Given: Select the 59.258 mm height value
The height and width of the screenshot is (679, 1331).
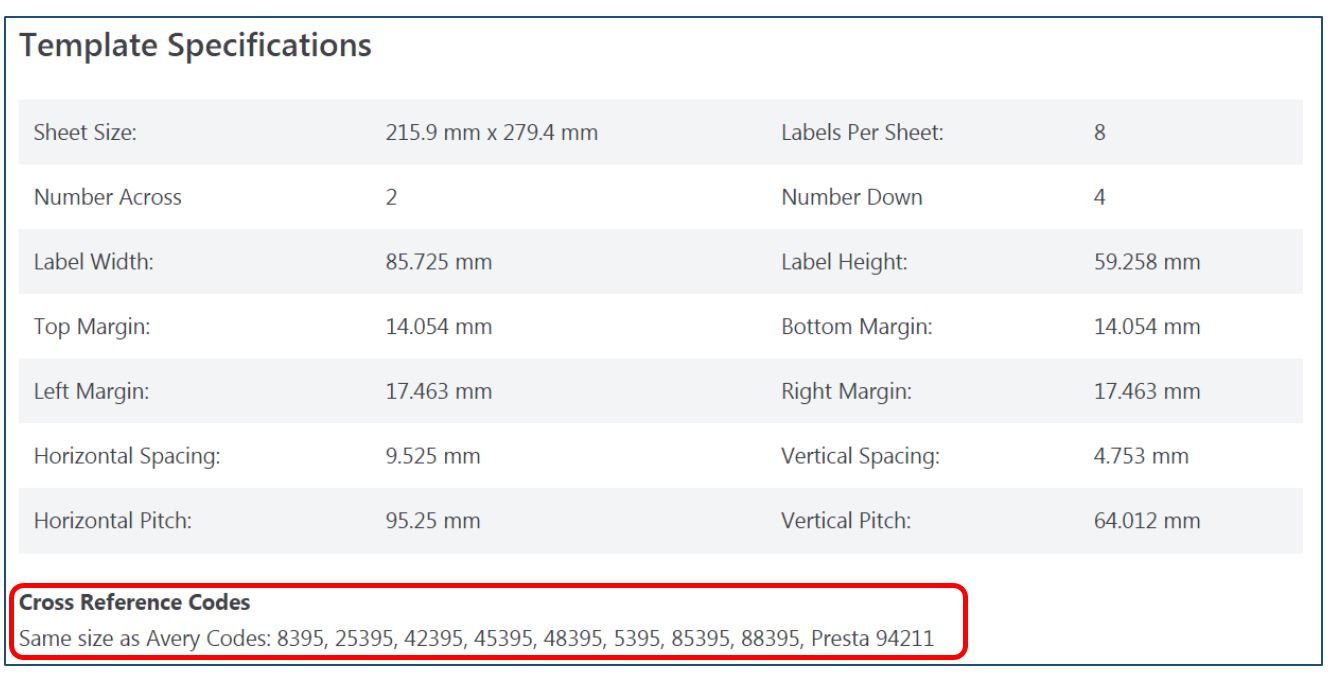Looking at the screenshot, I should [1147, 263].
